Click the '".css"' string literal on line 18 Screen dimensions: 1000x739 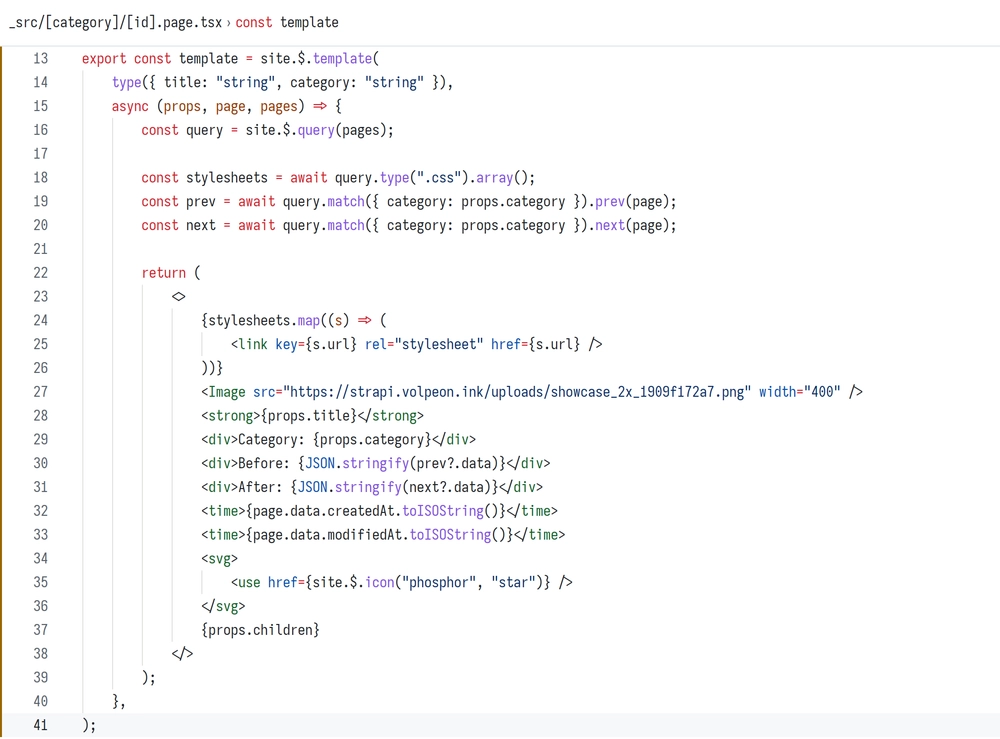pyautogui.click(x=439, y=178)
